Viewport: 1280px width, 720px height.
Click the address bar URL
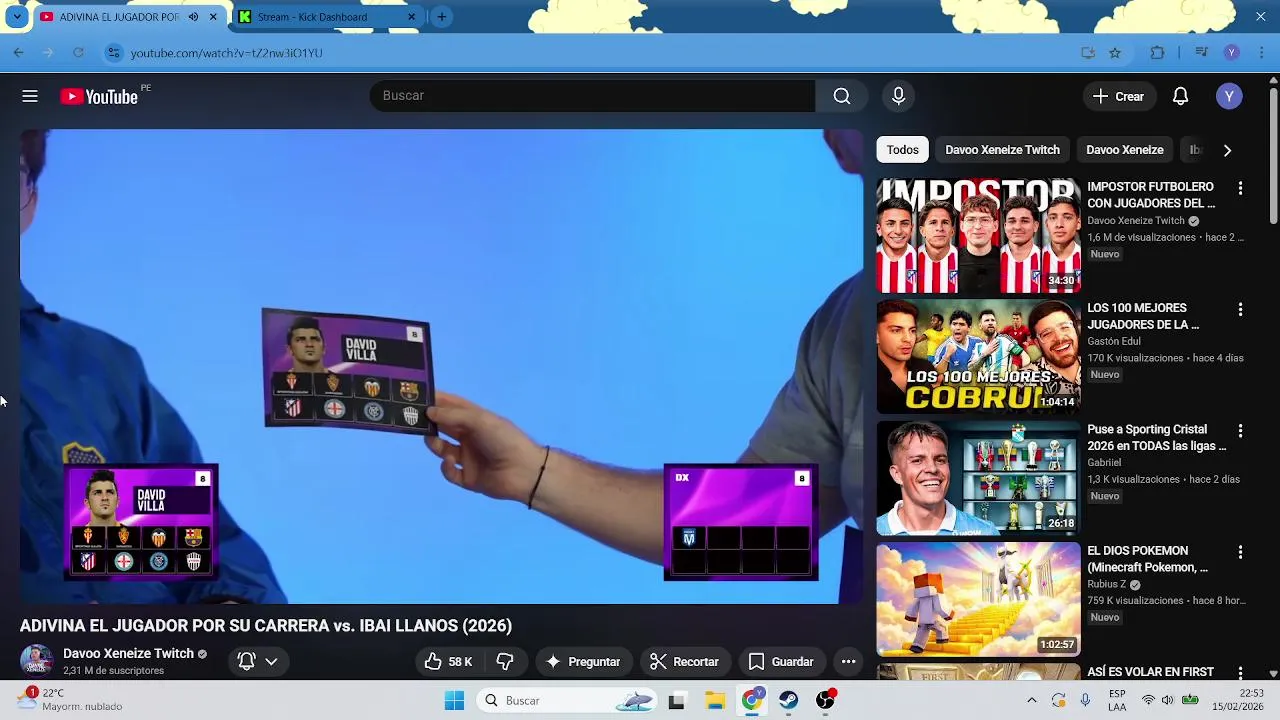[226, 53]
